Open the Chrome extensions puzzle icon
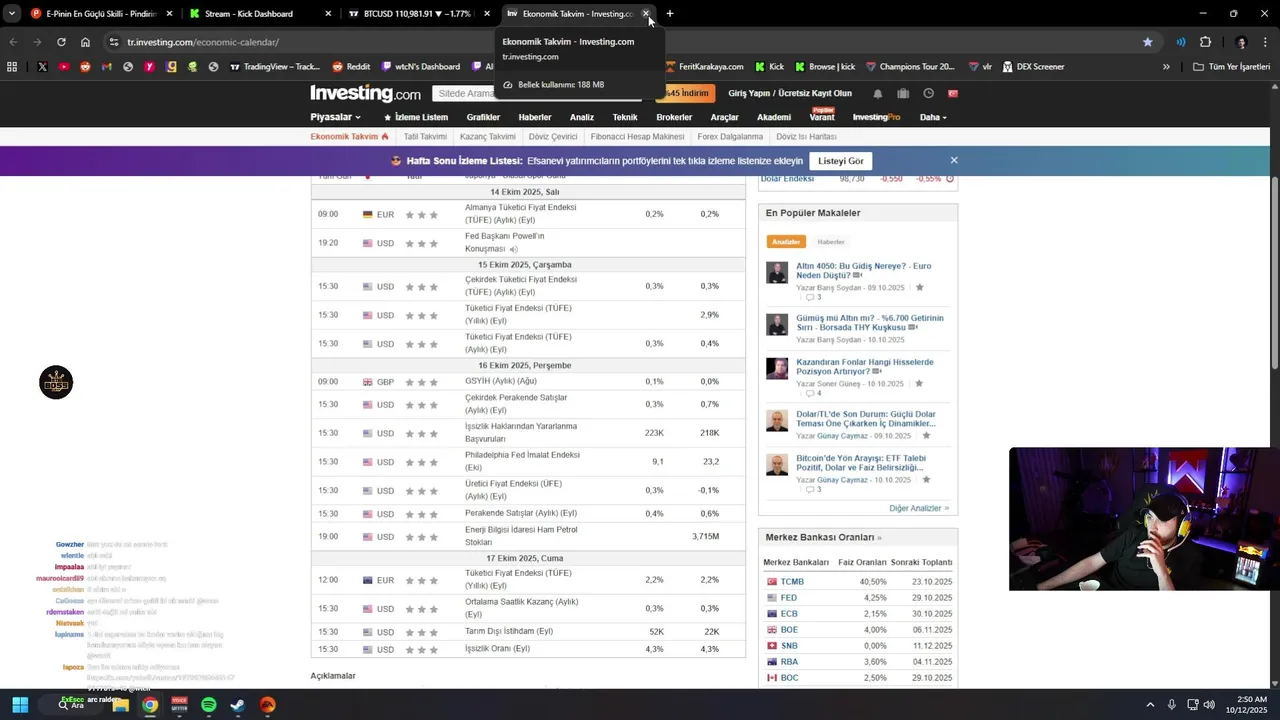This screenshot has width=1280, height=720. pos(1205,42)
